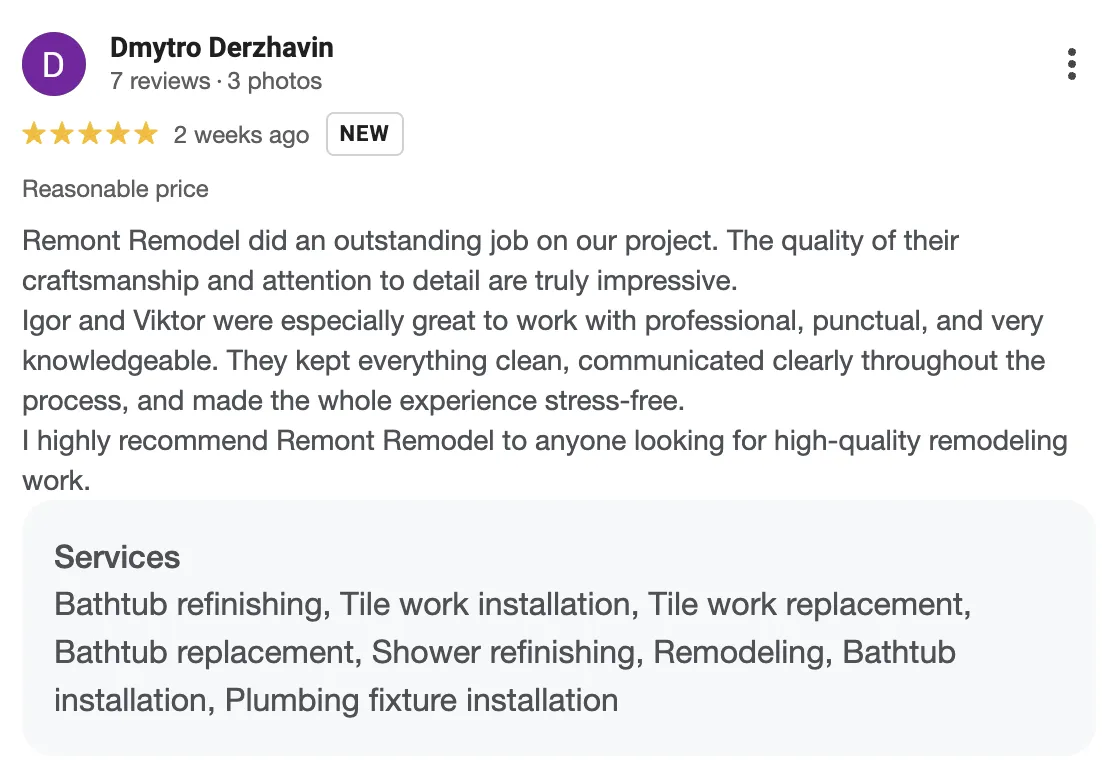Click the "3 photos" count
1102x782 pixels.
point(274,81)
